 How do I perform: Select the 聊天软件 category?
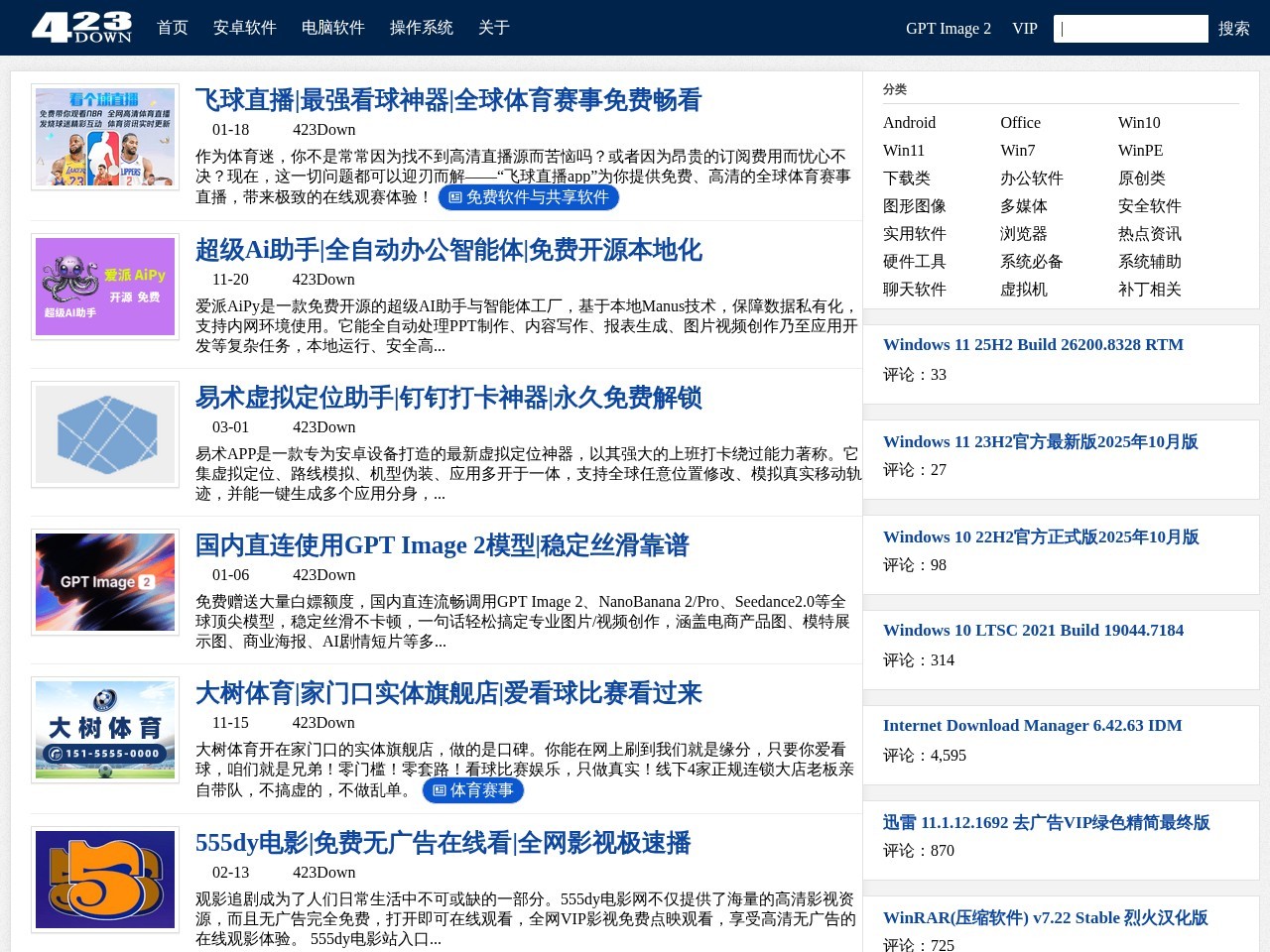[915, 290]
